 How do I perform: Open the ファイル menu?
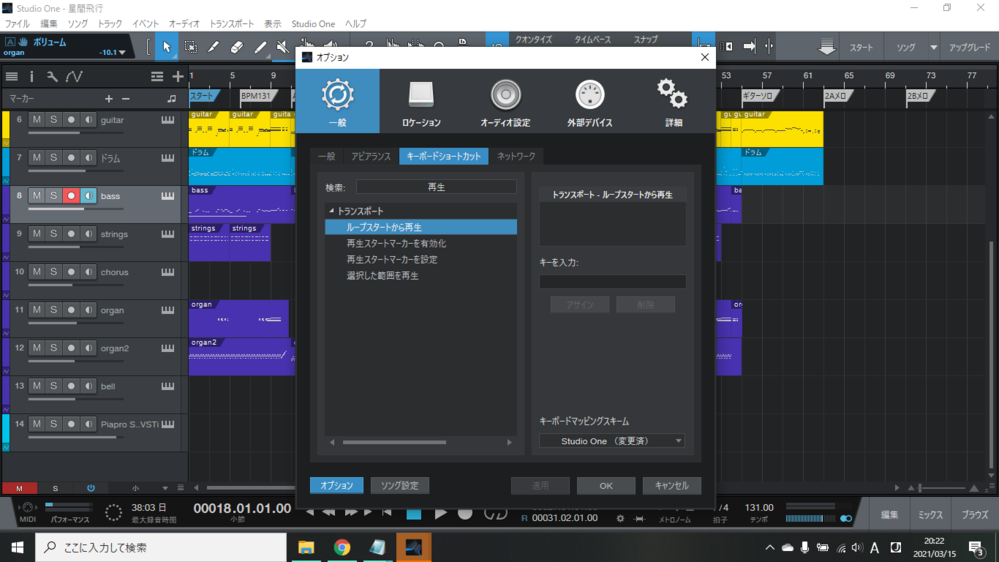(17, 24)
